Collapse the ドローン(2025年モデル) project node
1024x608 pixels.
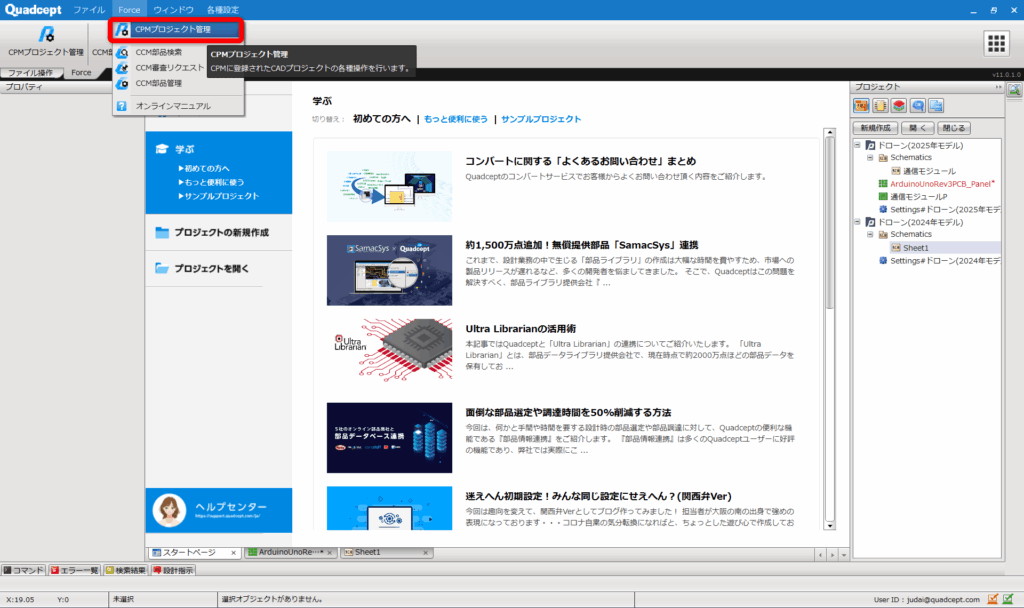coord(857,146)
